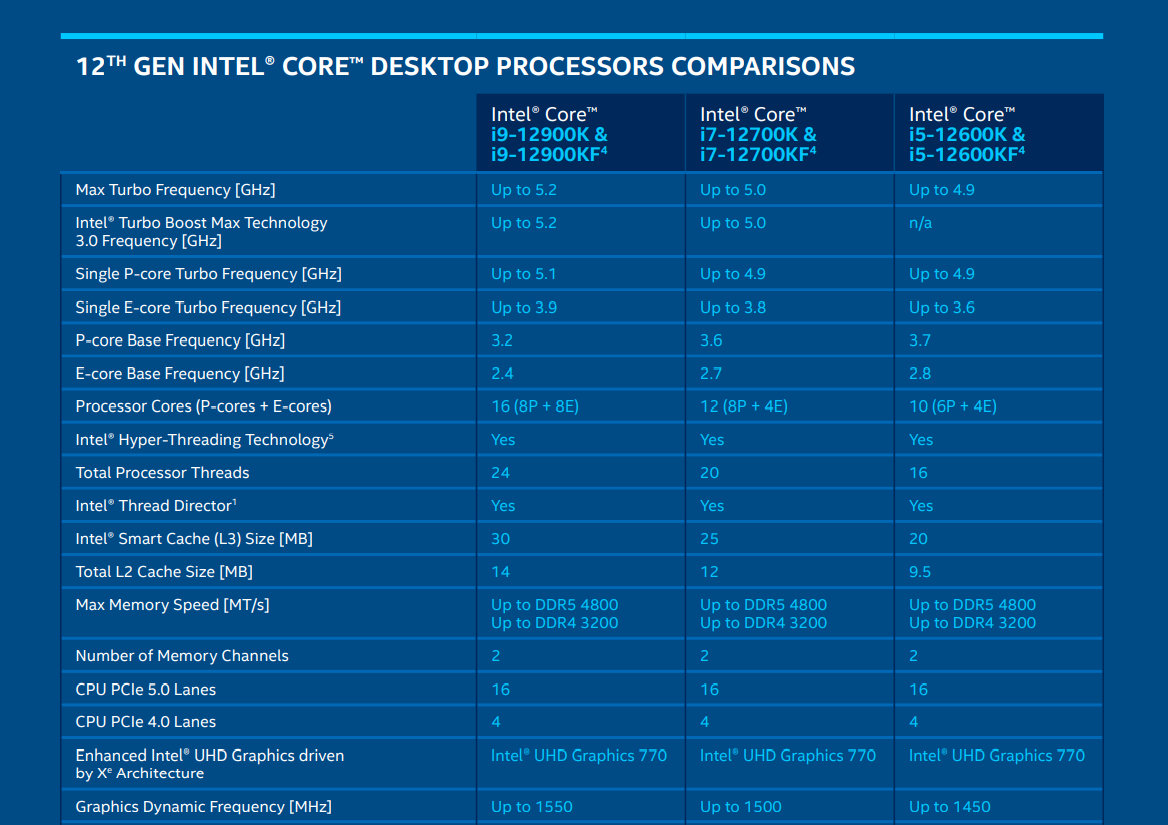Select the CPU PCIe 5.0 Lanes label

[x=145, y=689]
